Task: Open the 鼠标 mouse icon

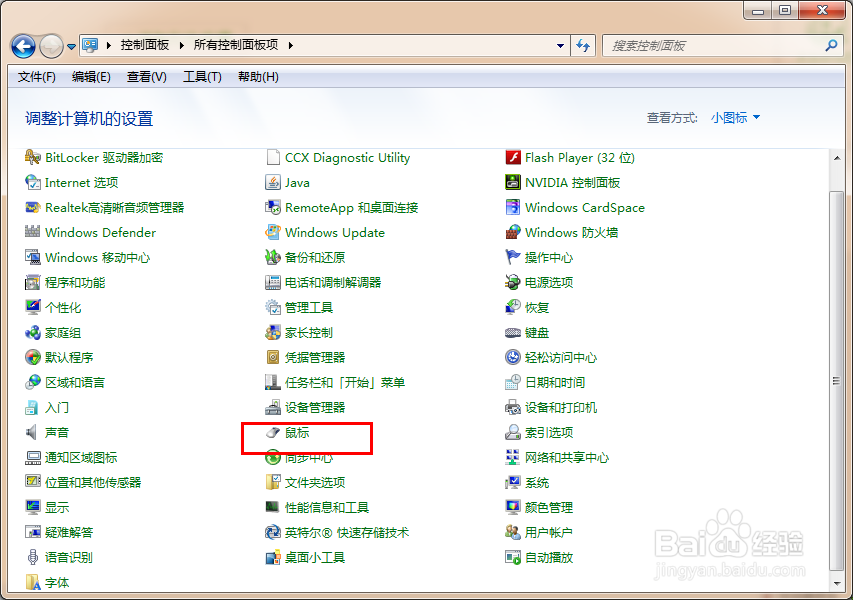Action: click(x=273, y=432)
